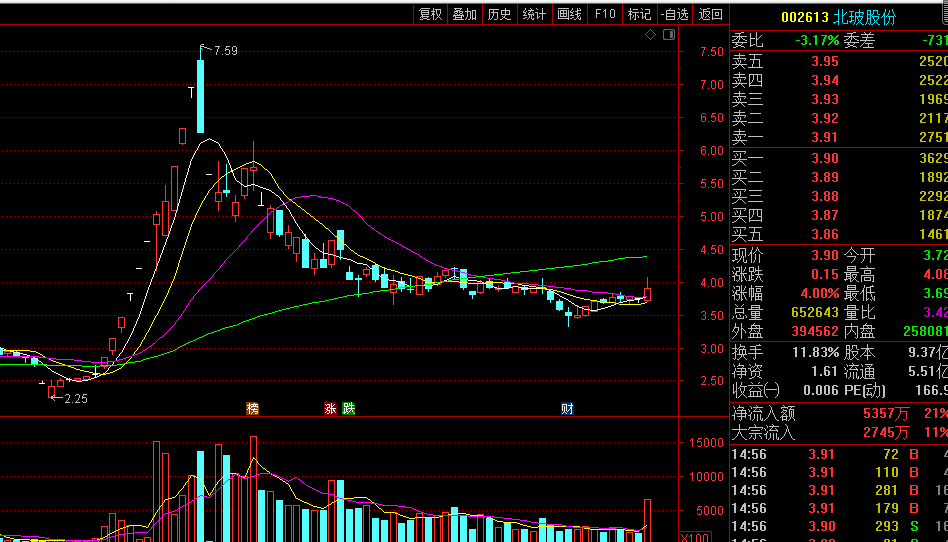This screenshot has width=948, height=542.
Task: Click the 最高 label
Action: coord(860,275)
